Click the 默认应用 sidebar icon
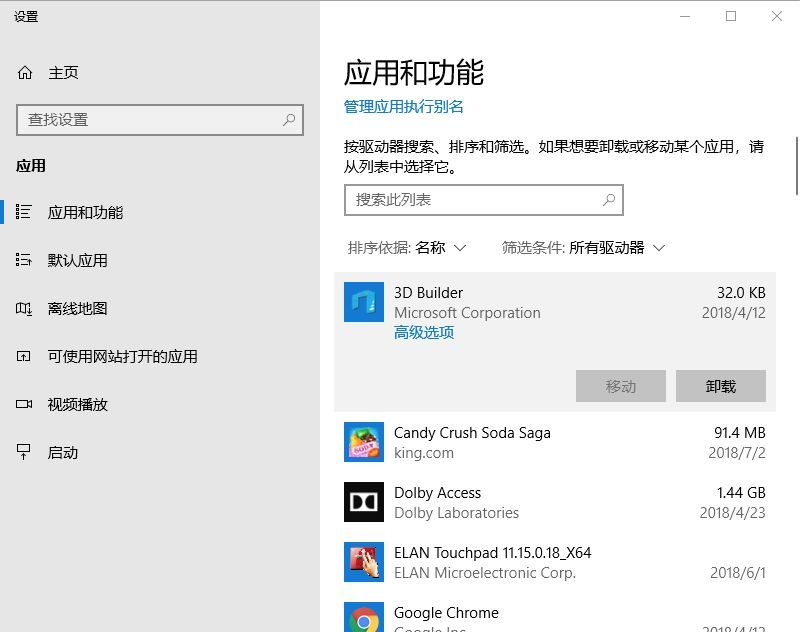Image resolution: width=800 pixels, height=632 pixels. coord(23,260)
